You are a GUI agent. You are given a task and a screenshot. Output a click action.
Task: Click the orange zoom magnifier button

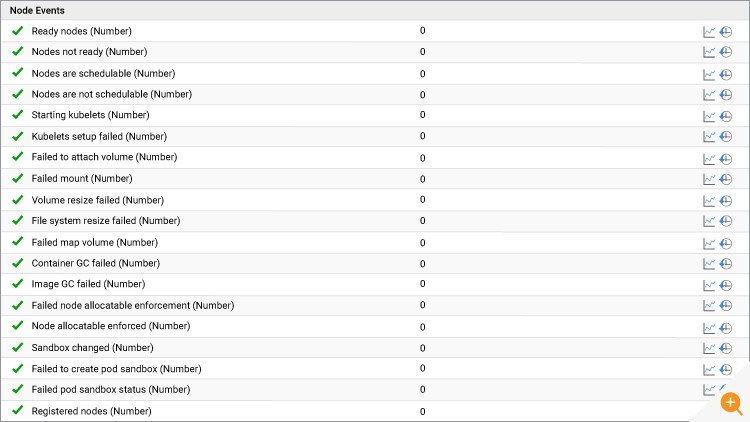pos(731,403)
